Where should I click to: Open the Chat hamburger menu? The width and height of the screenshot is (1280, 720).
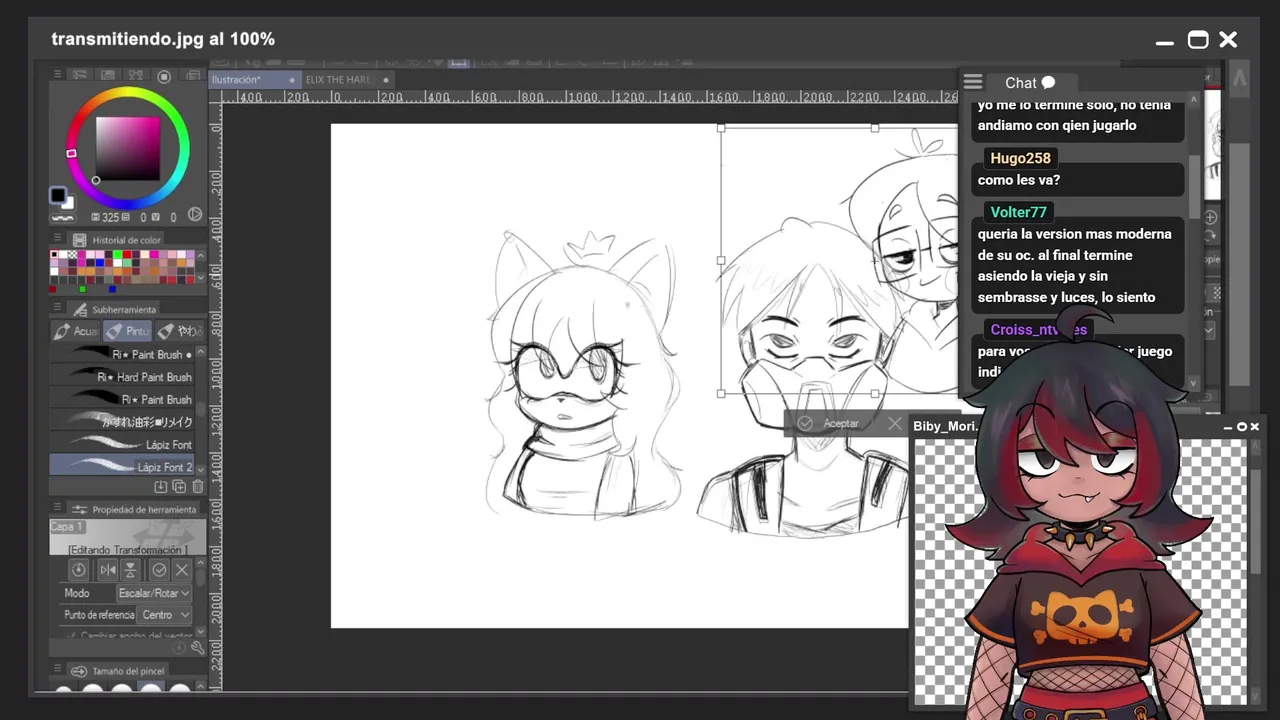973,82
